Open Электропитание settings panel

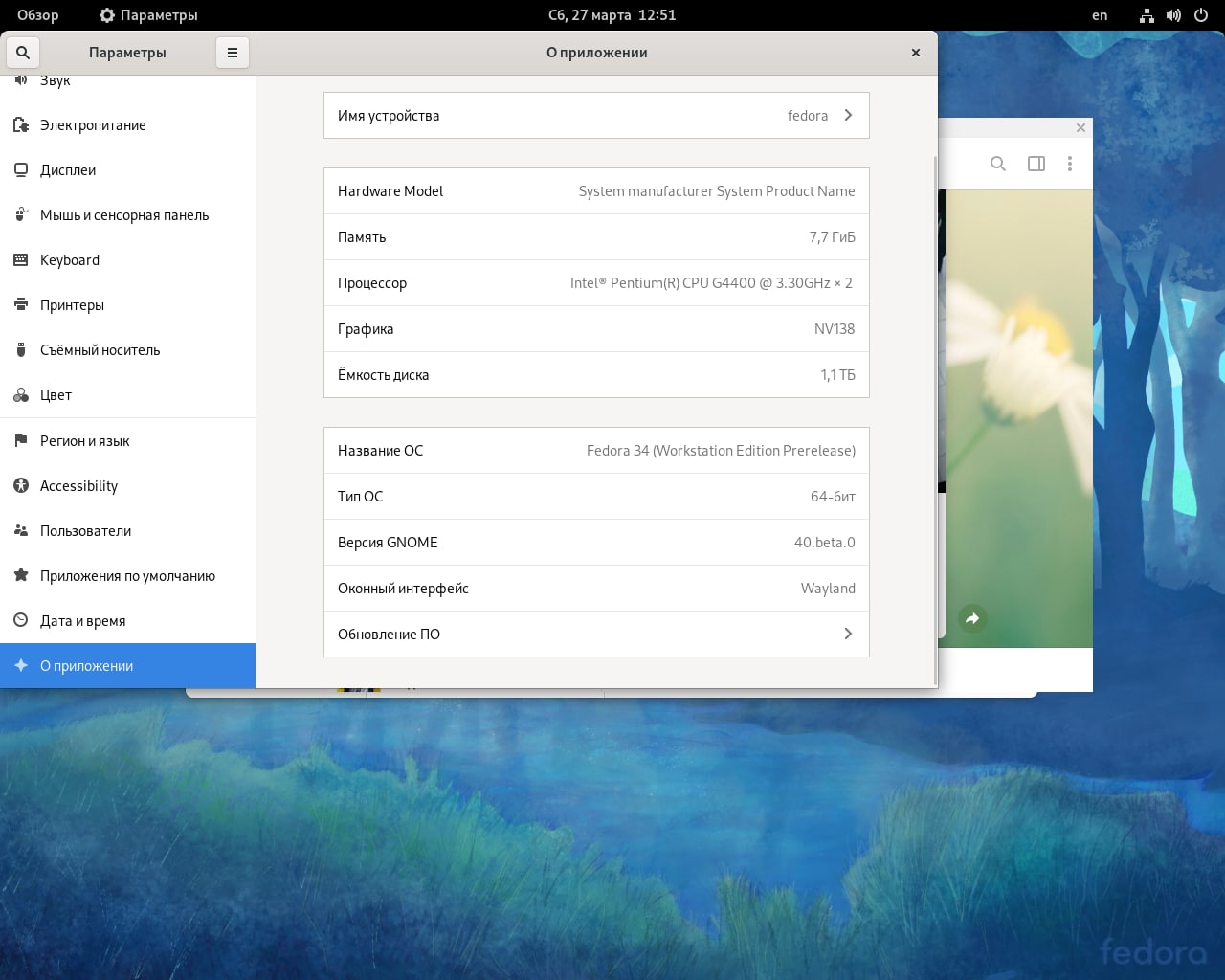point(128,124)
